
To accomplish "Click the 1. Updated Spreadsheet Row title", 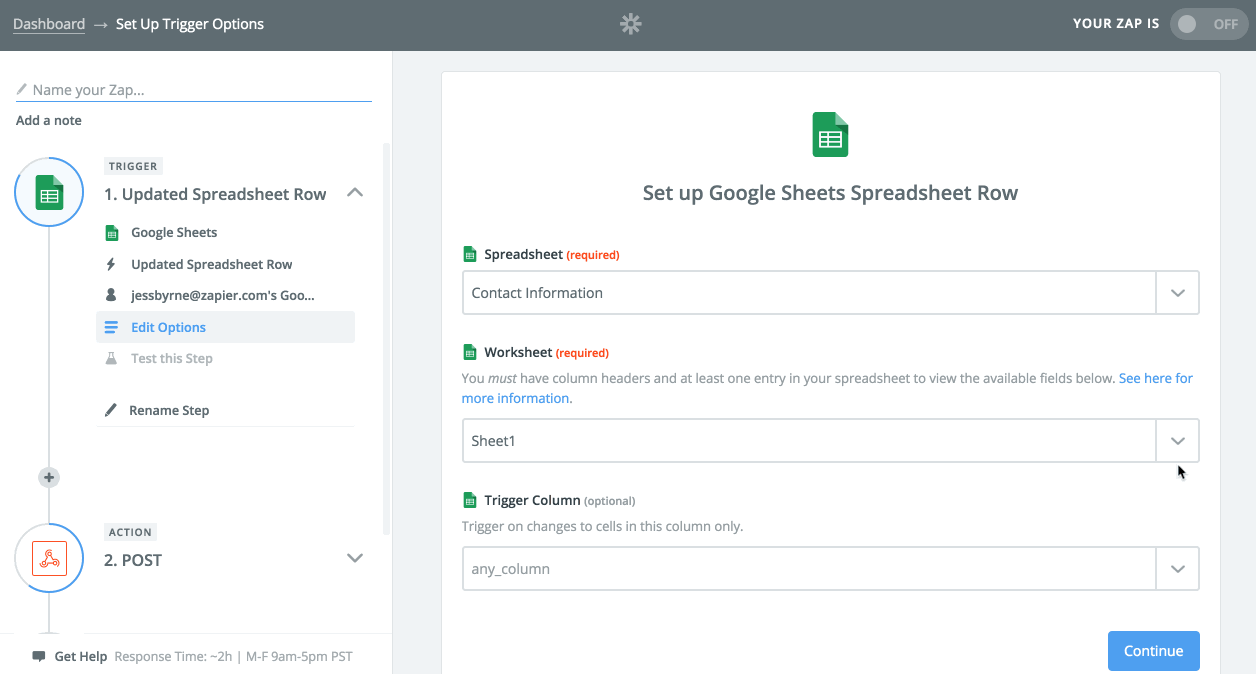I will pos(215,194).
